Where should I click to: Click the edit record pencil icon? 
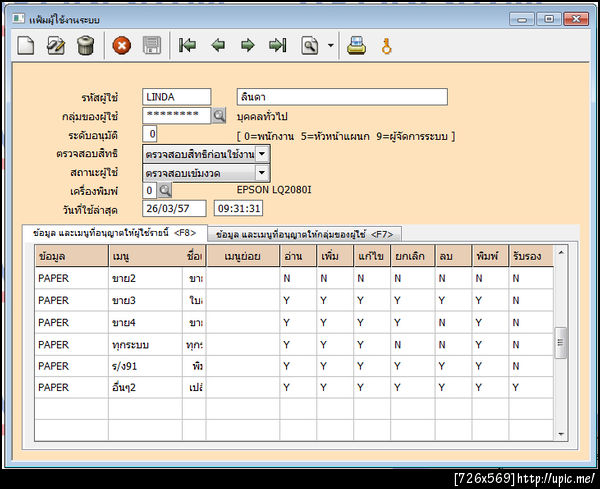57,45
